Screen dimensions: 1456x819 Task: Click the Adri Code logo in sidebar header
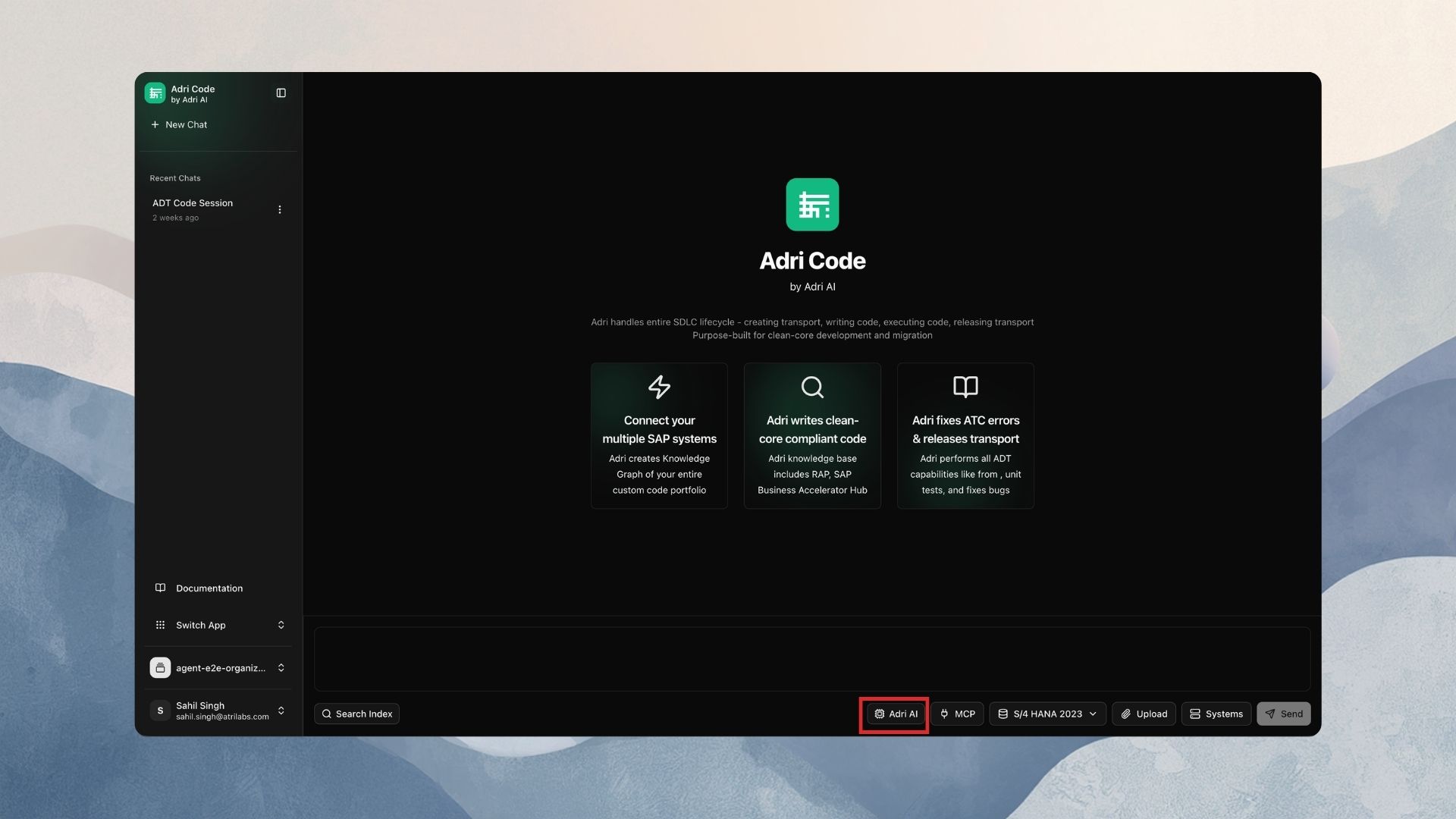[155, 93]
